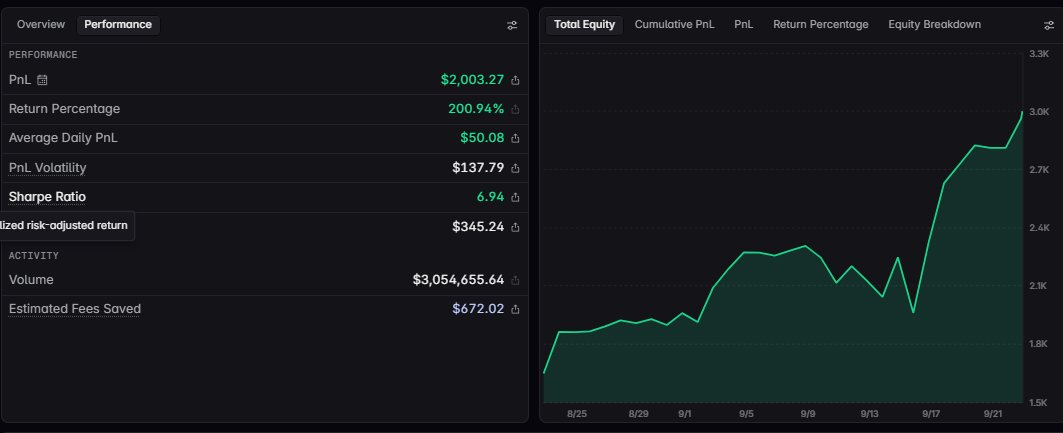Open the PnL calendar date picker icon
Screen dimensions: 1063x433
point(42,80)
